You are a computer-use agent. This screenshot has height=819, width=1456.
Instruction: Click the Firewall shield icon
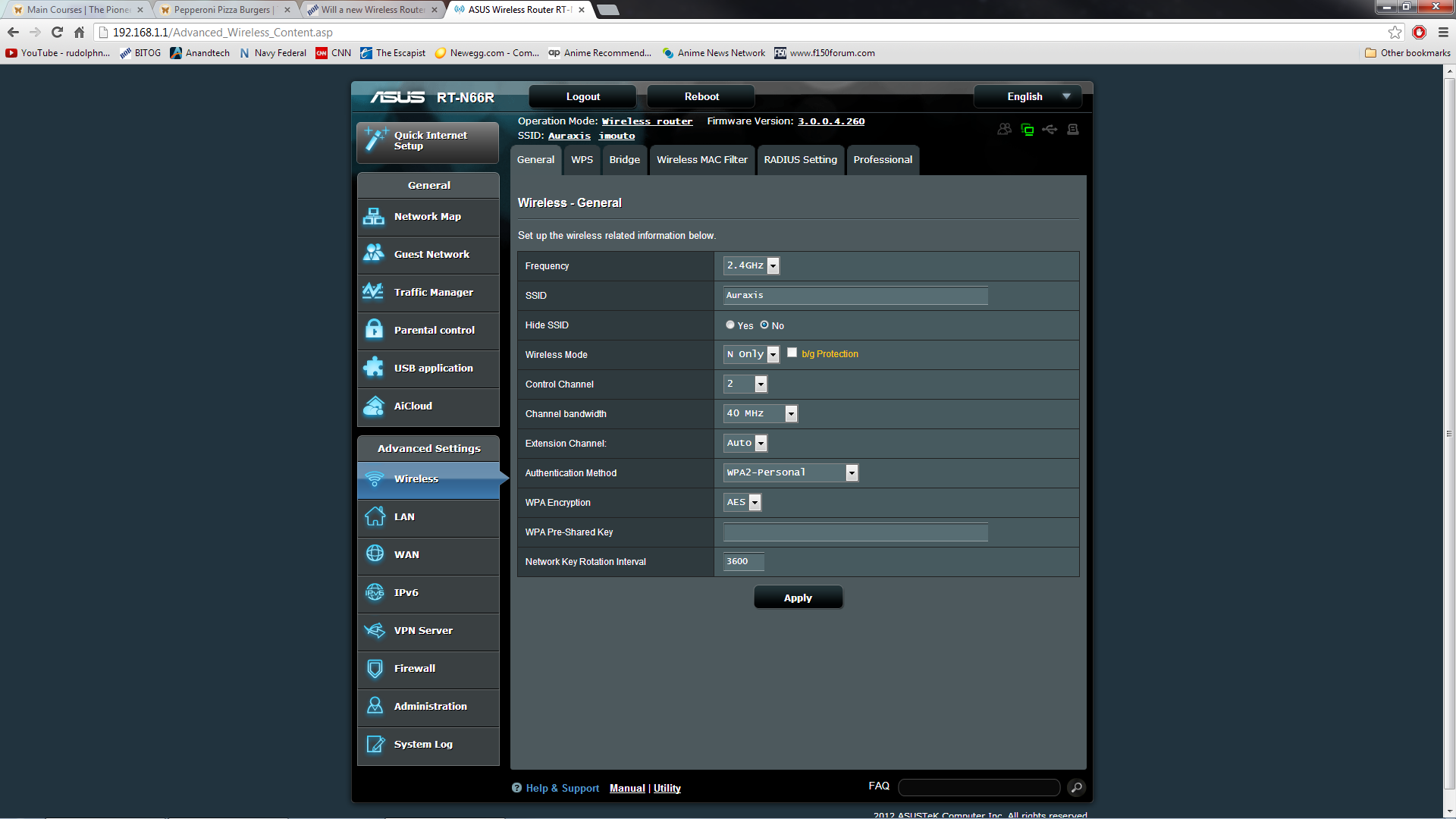point(375,668)
